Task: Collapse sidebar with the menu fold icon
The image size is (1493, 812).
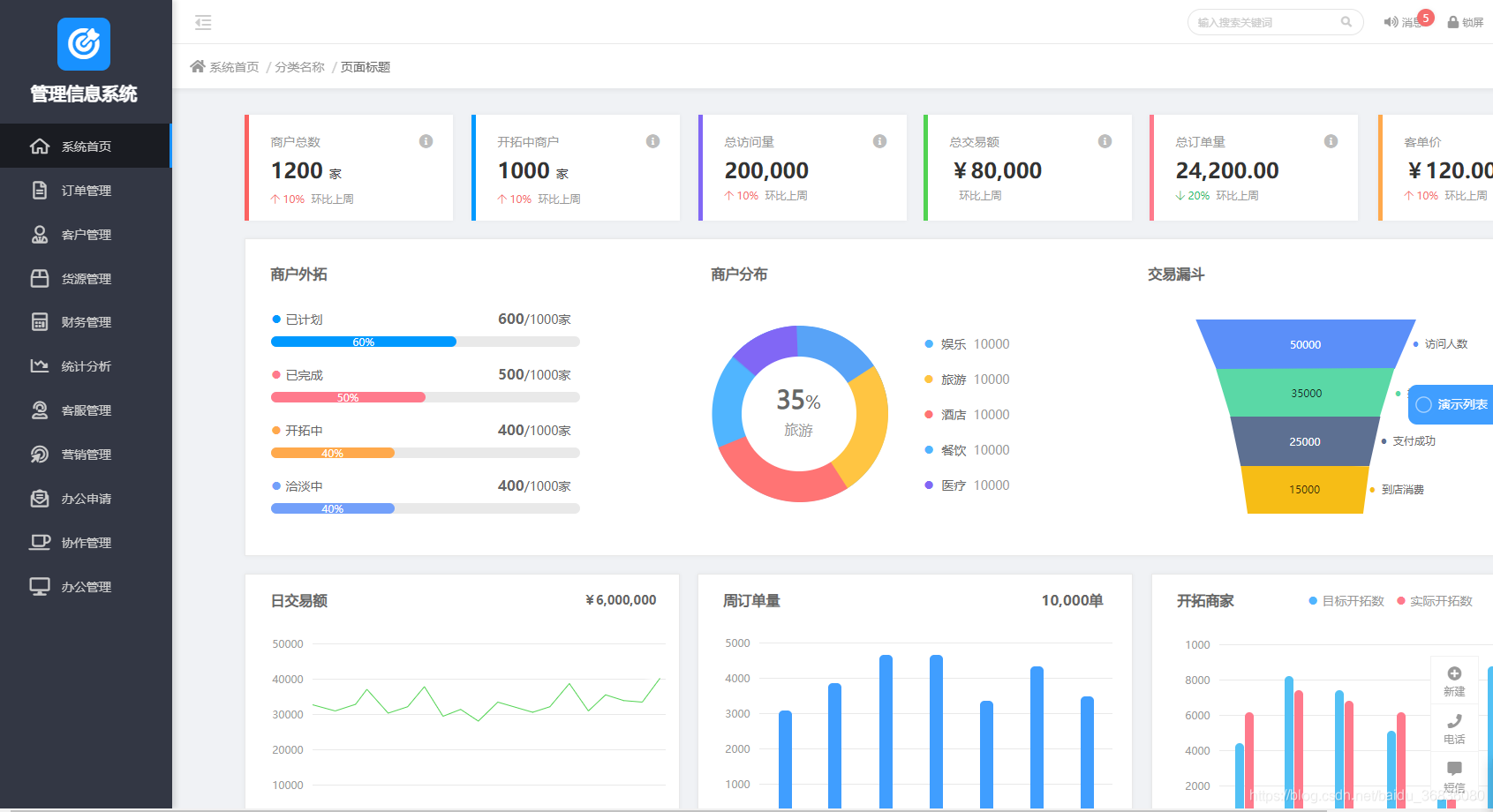Action: 203,23
